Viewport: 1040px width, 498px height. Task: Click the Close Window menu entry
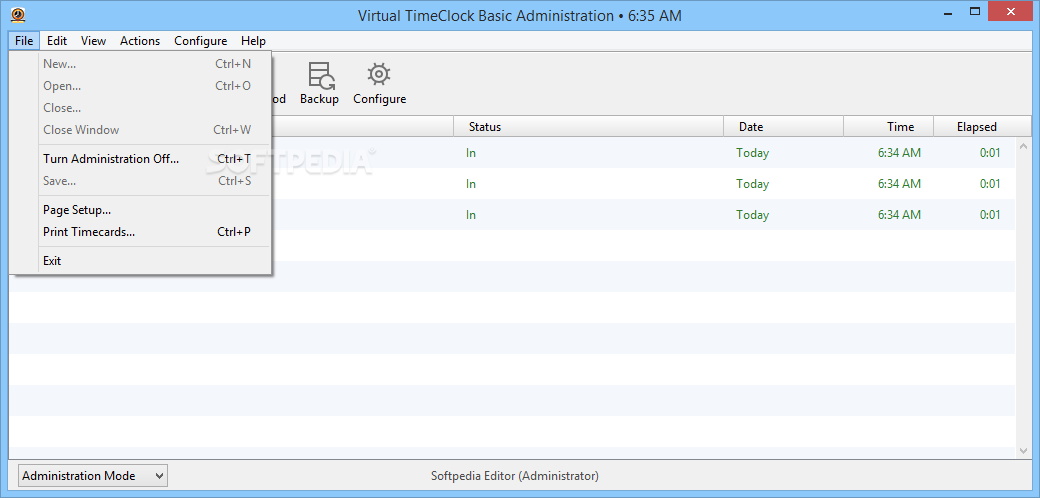click(140, 129)
